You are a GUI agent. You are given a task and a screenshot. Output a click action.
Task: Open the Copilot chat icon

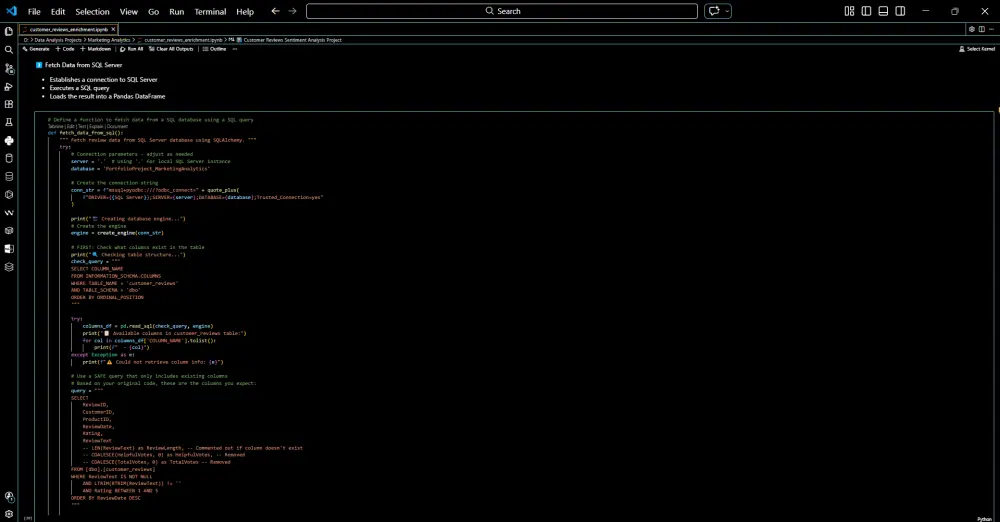coord(714,11)
